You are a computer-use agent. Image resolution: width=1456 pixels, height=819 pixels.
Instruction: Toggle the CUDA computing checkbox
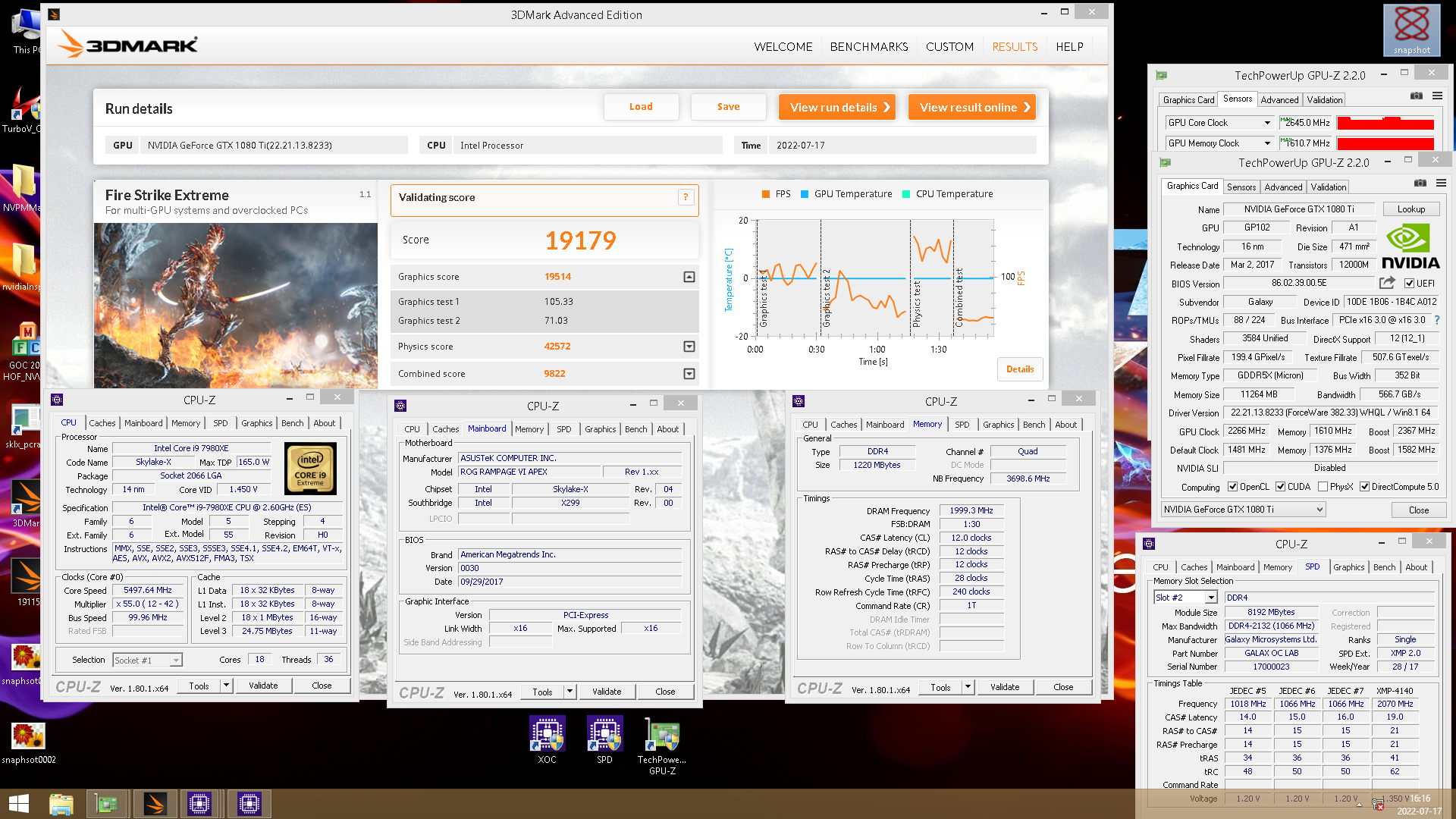coord(1280,487)
